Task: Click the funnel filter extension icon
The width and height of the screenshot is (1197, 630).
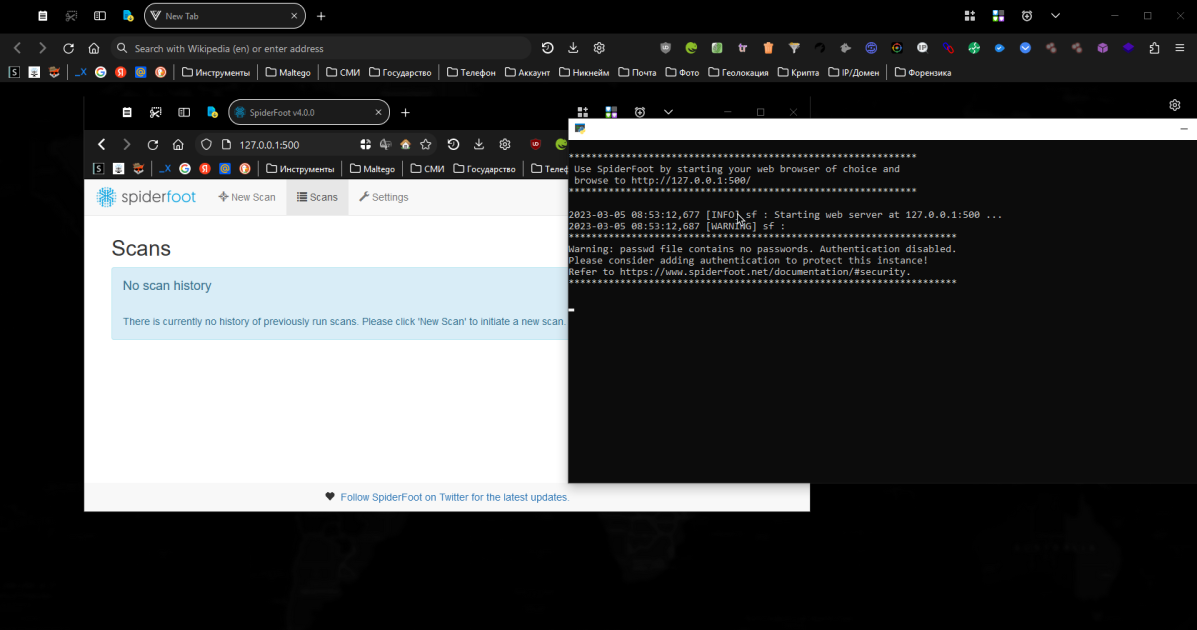Action: coord(794,48)
